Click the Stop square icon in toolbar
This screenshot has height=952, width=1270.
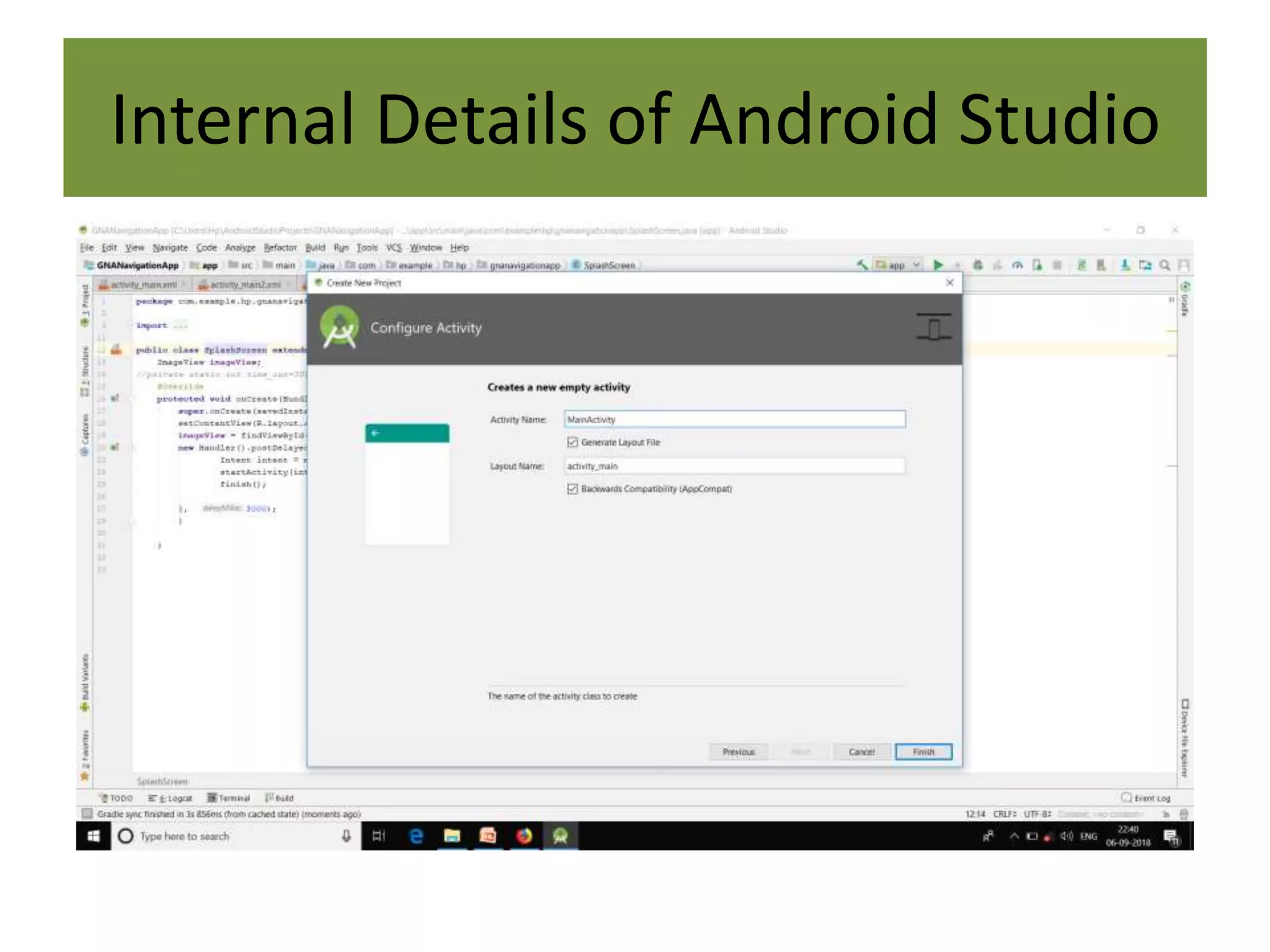click(x=1057, y=265)
